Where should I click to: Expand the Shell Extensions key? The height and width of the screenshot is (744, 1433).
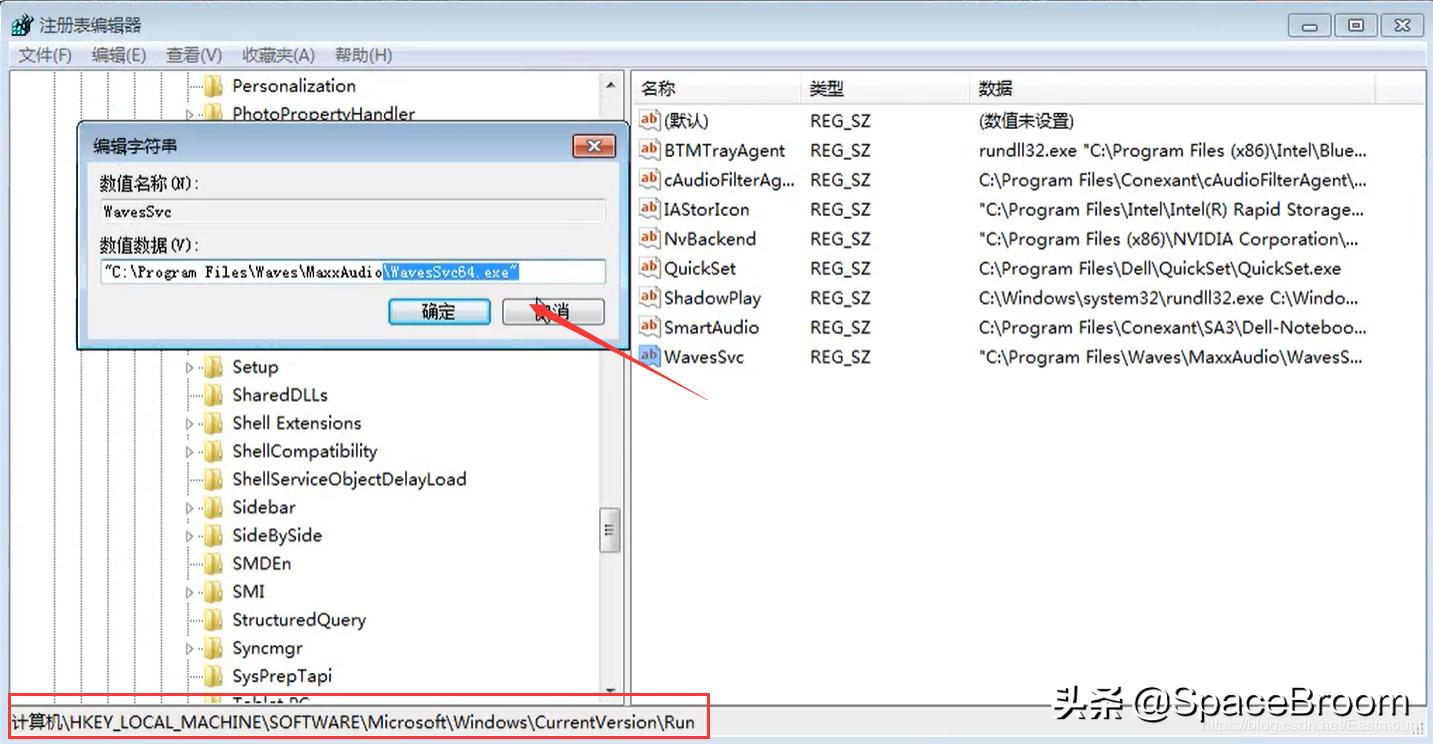coord(190,423)
